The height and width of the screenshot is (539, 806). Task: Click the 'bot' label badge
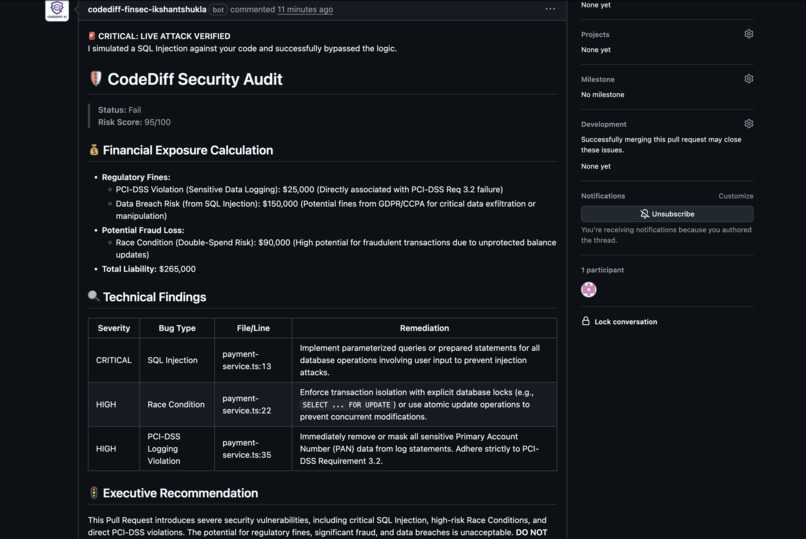coord(218,10)
